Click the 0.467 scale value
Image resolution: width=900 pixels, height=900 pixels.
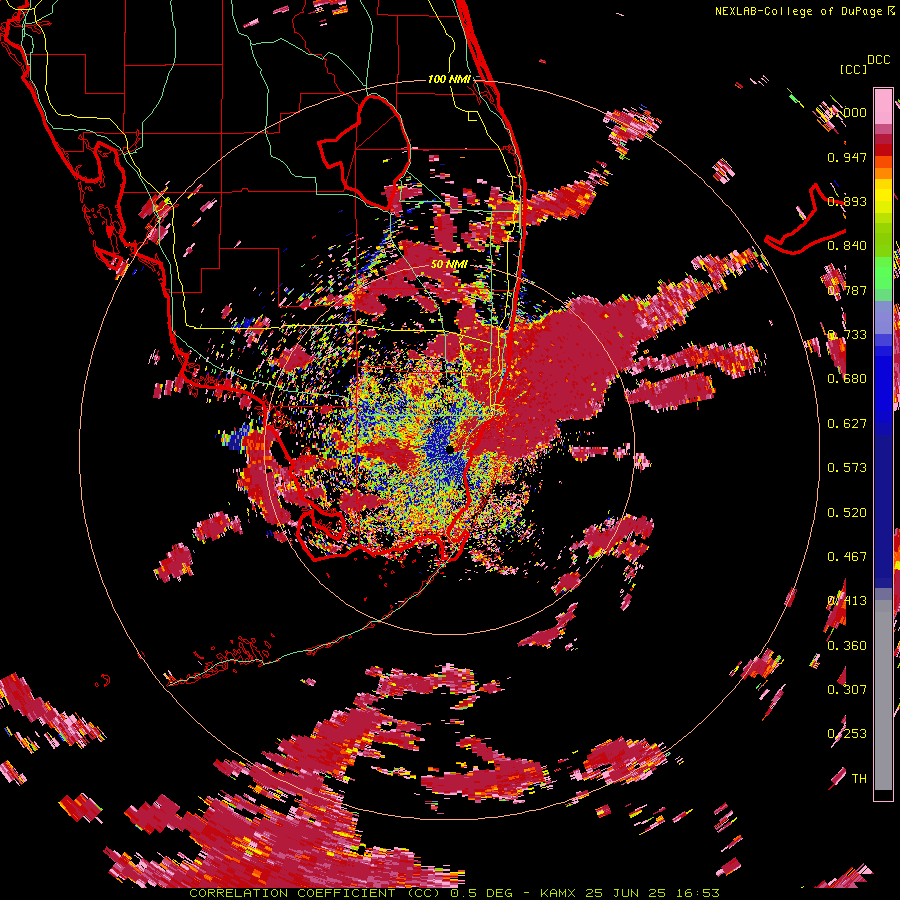(847, 557)
